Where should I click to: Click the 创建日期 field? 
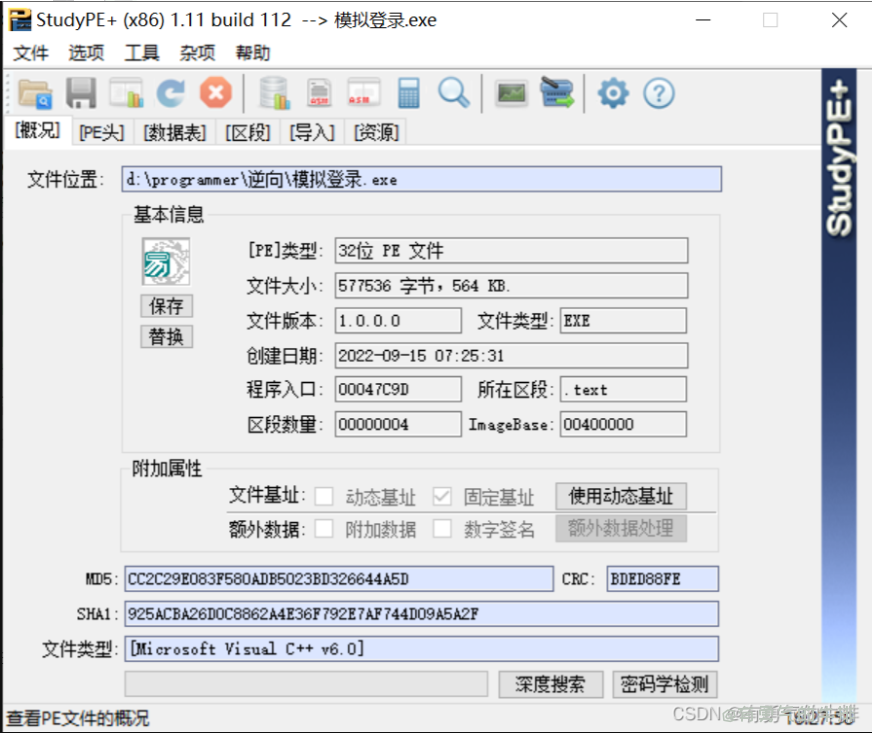pos(511,355)
